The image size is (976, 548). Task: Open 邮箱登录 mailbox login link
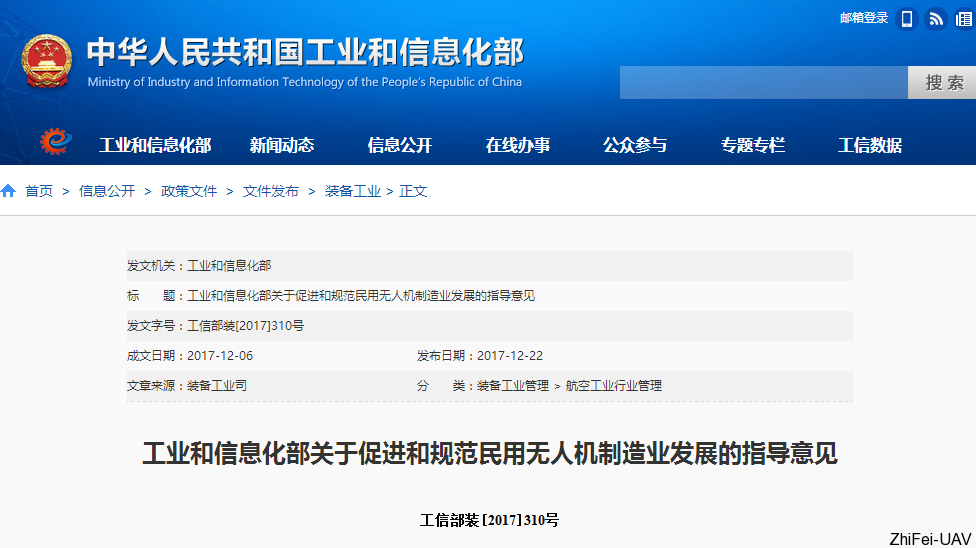[x=864, y=18]
